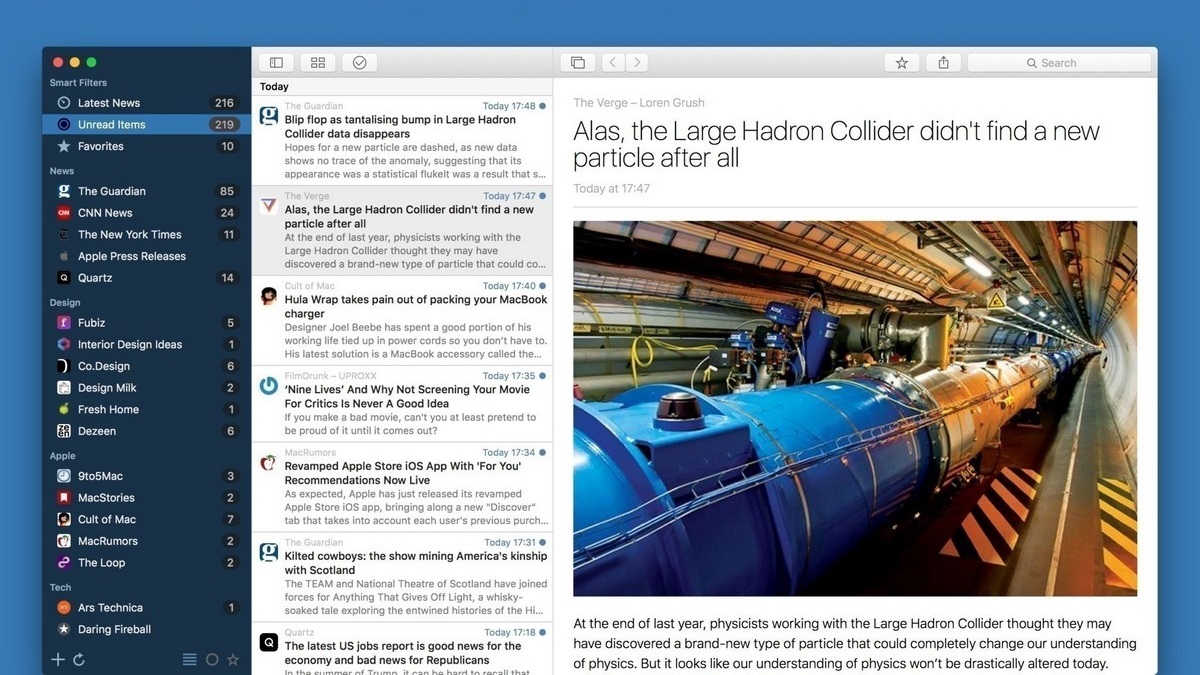Image resolution: width=1200 pixels, height=675 pixels.
Task: Click the Smart Filters section header
Action: pyautogui.click(x=78, y=83)
